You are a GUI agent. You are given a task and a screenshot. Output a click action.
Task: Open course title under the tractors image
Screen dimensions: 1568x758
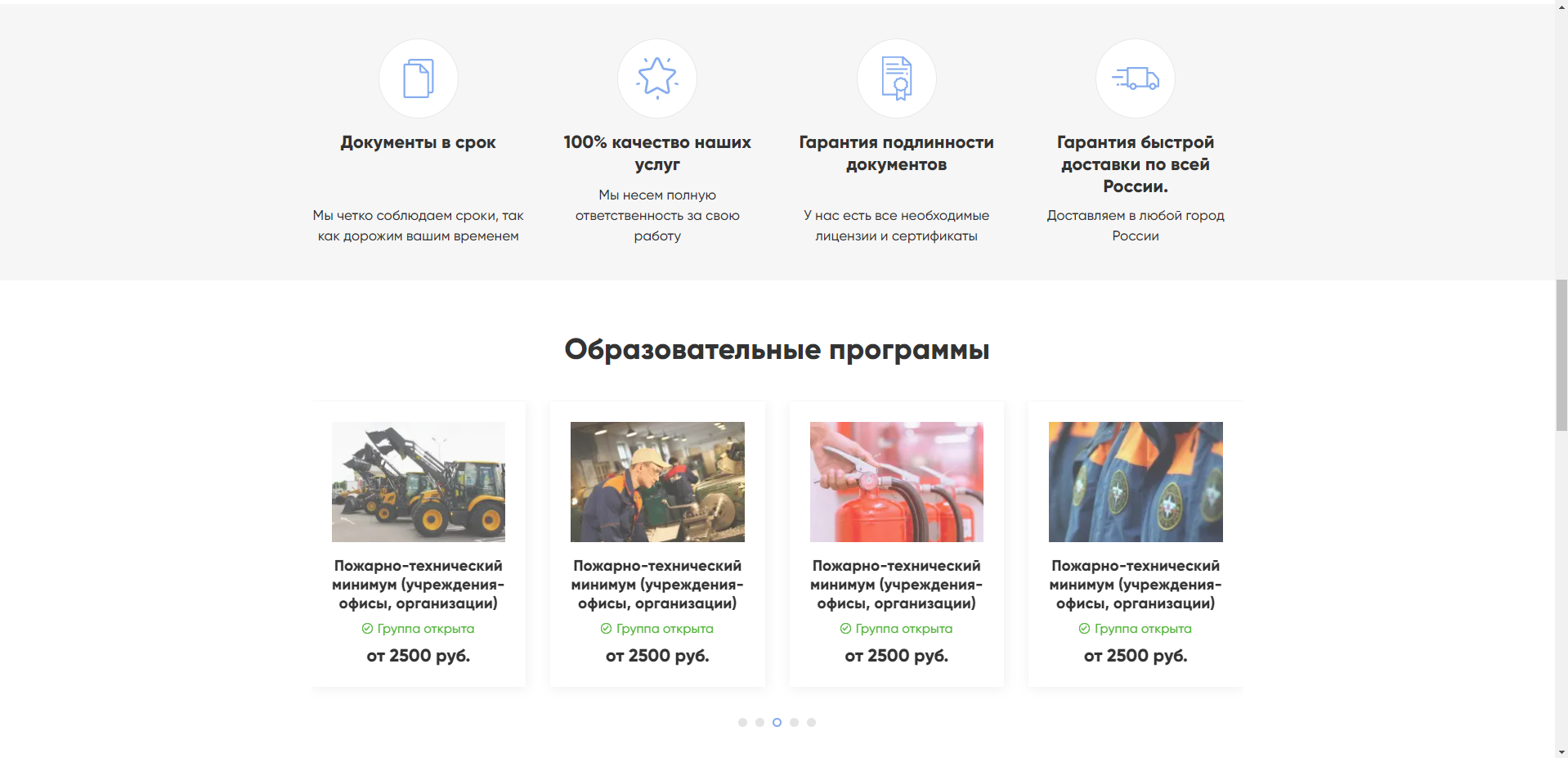point(419,585)
